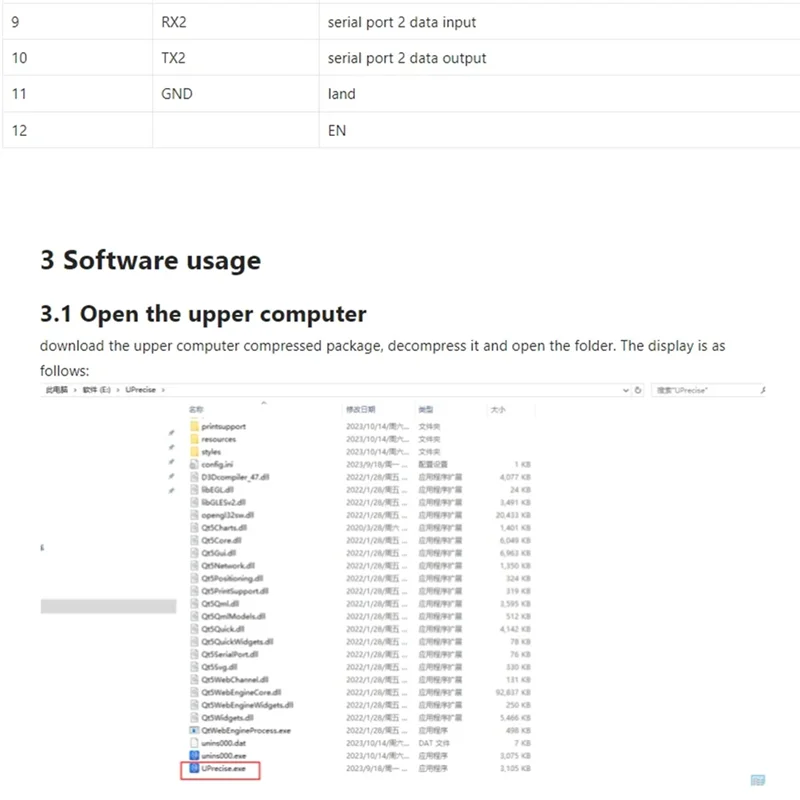This screenshot has height=800, width=800.
Task: Sort files by the 修改日期 column header
Action: click(360, 410)
